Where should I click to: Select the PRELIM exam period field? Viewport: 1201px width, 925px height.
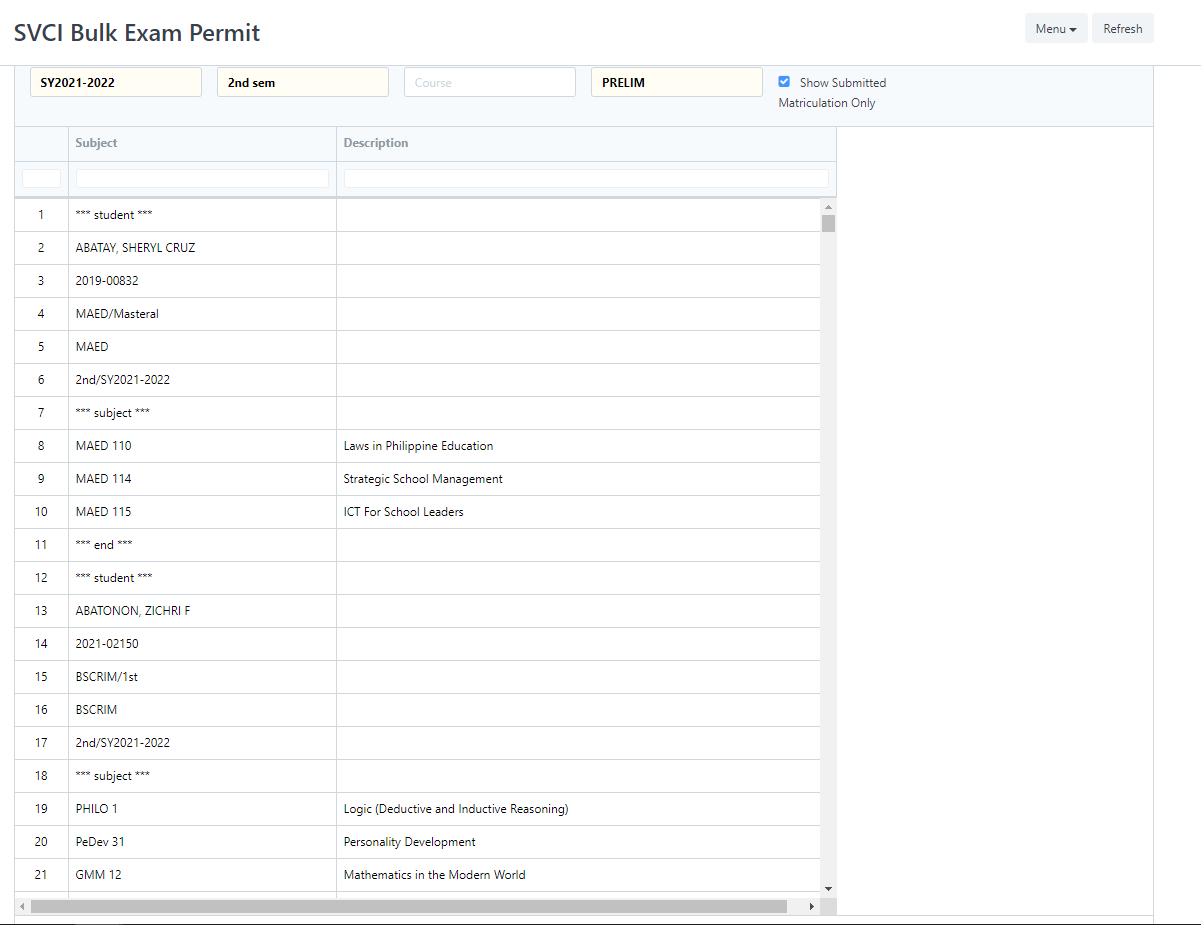click(677, 82)
